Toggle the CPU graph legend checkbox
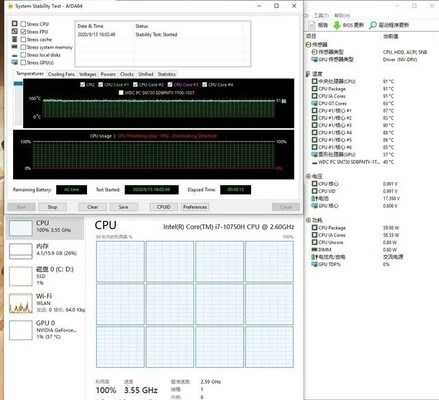 [x=82, y=85]
